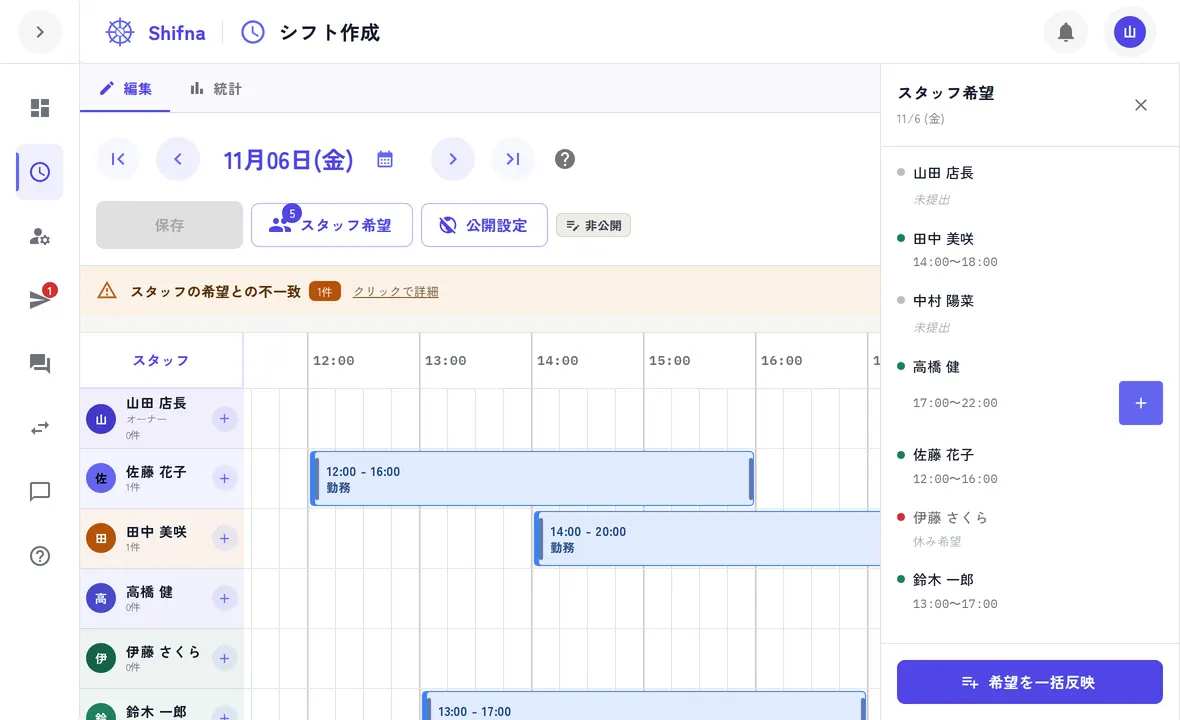Screen dimensions: 1180x720
Task: Click the 田 avatar in the staff column
Action: tap(101, 539)
